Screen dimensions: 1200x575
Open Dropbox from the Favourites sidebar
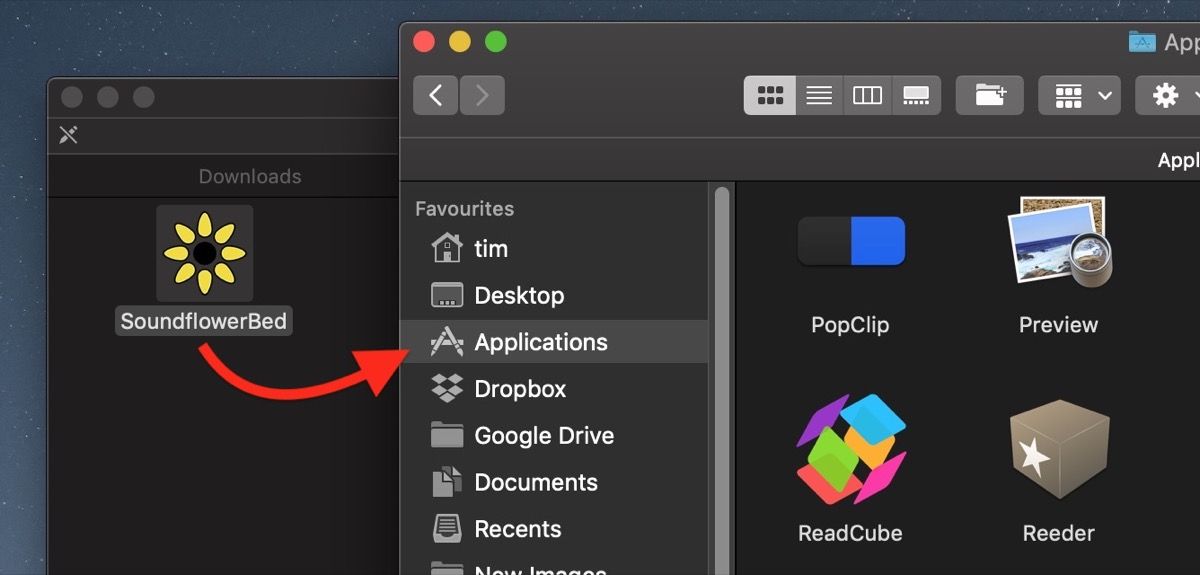tap(519, 389)
